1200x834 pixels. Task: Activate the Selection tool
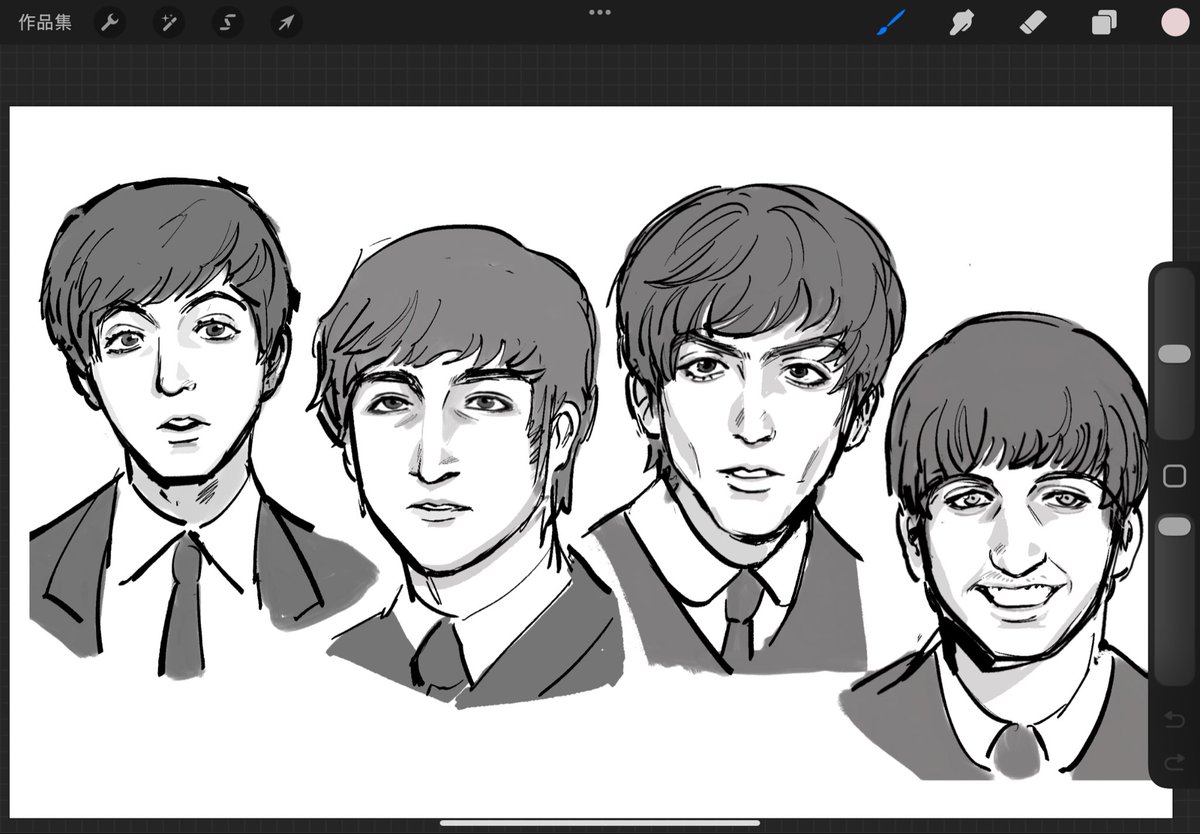(x=227, y=23)
